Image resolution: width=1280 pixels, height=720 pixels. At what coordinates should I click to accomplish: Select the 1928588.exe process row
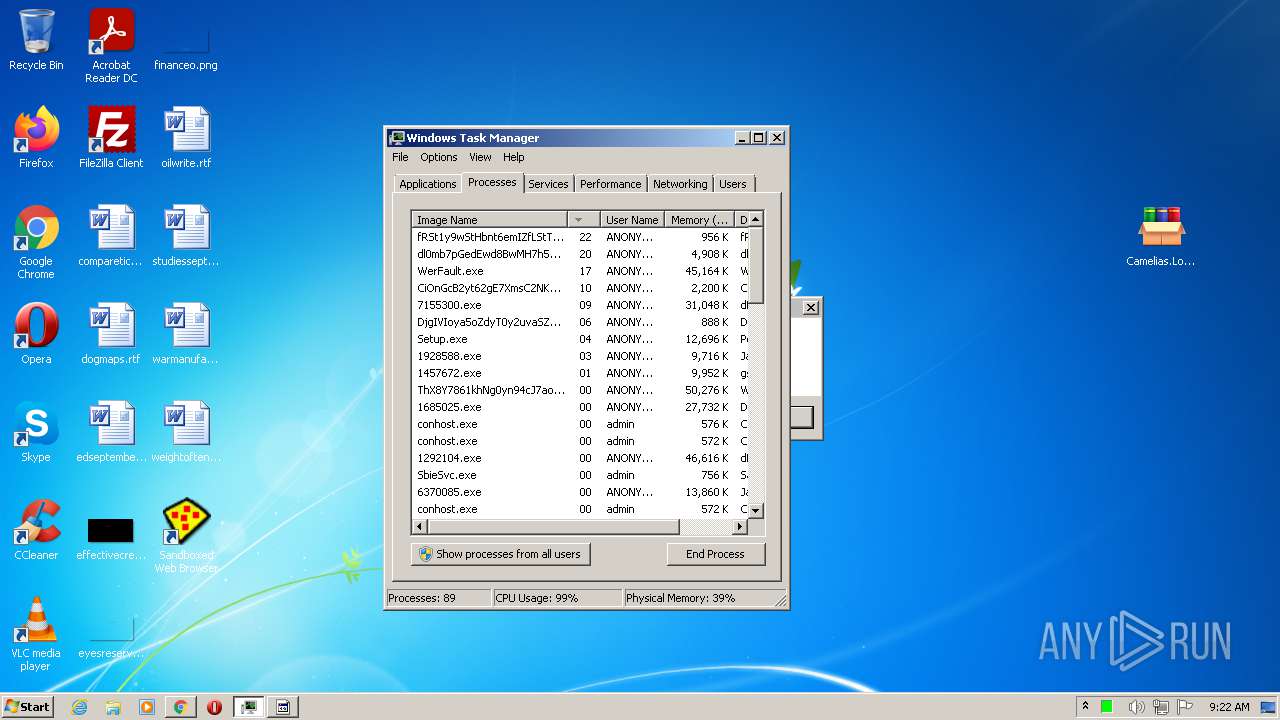pyautogui.click(x=580, y=356)
